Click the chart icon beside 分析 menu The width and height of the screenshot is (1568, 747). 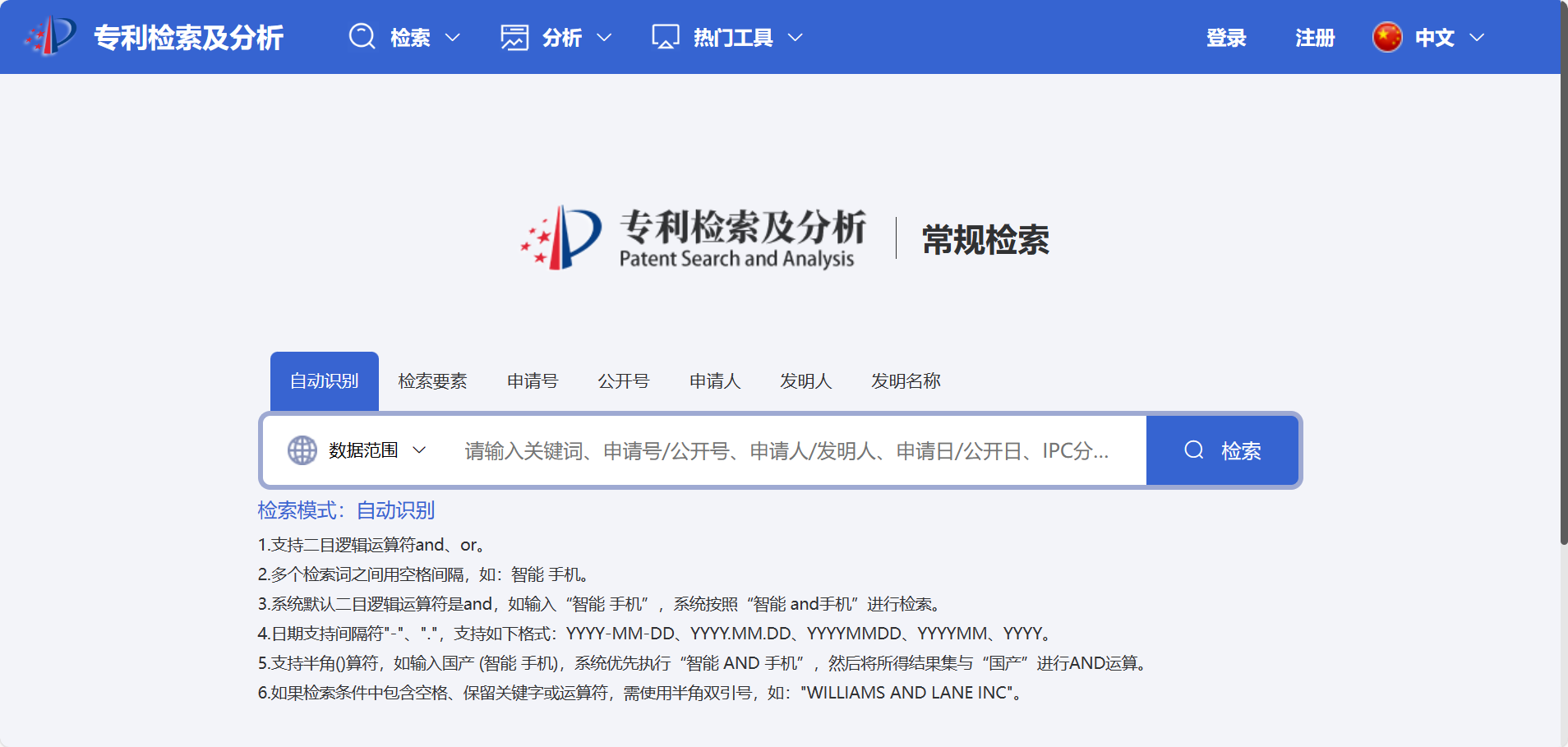click(514, 37)
